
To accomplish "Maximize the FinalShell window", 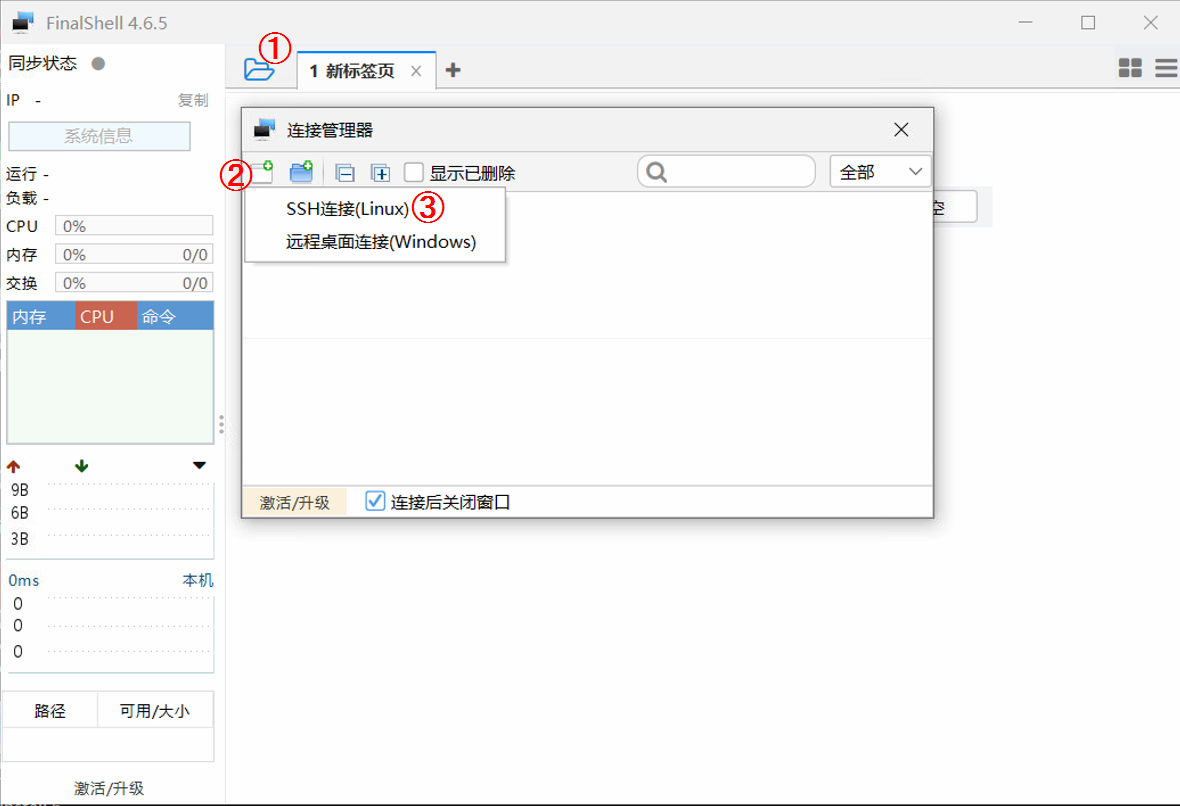I will pyautogui.click(x=1087, y=23).
